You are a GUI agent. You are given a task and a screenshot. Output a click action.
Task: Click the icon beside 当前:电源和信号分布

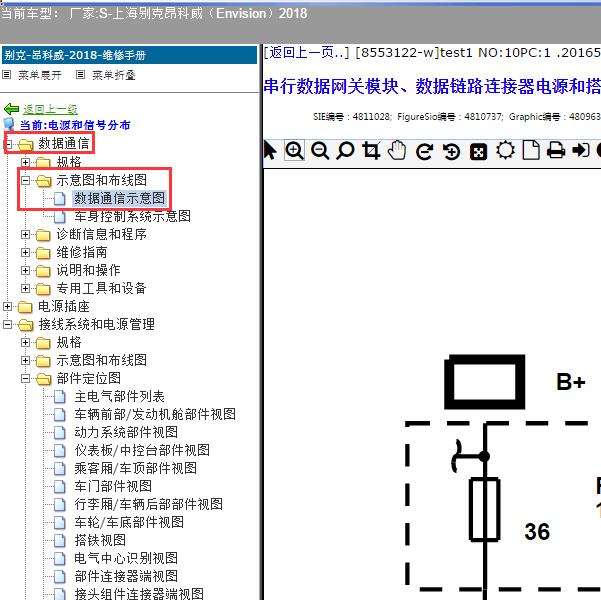(9, 125)
